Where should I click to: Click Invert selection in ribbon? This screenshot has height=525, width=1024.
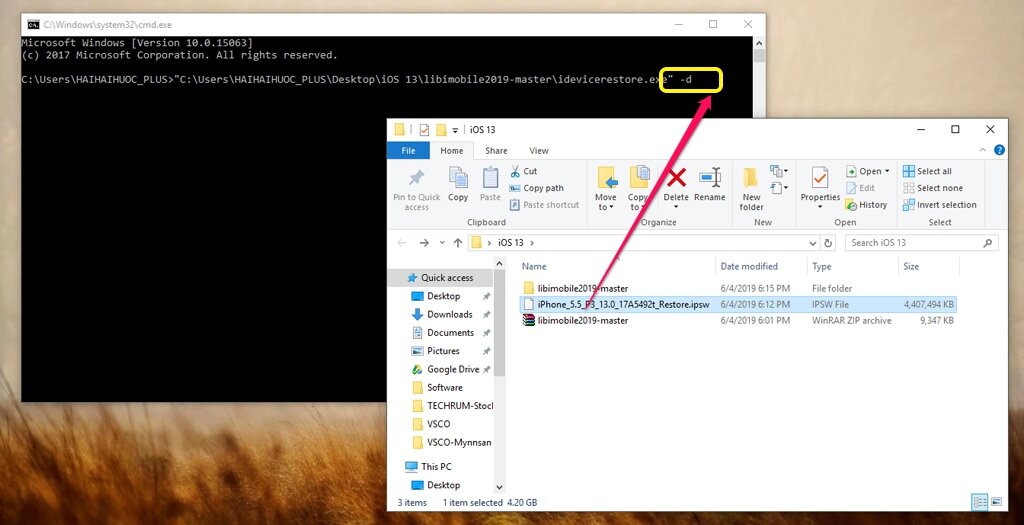click(x=940, y=205)
